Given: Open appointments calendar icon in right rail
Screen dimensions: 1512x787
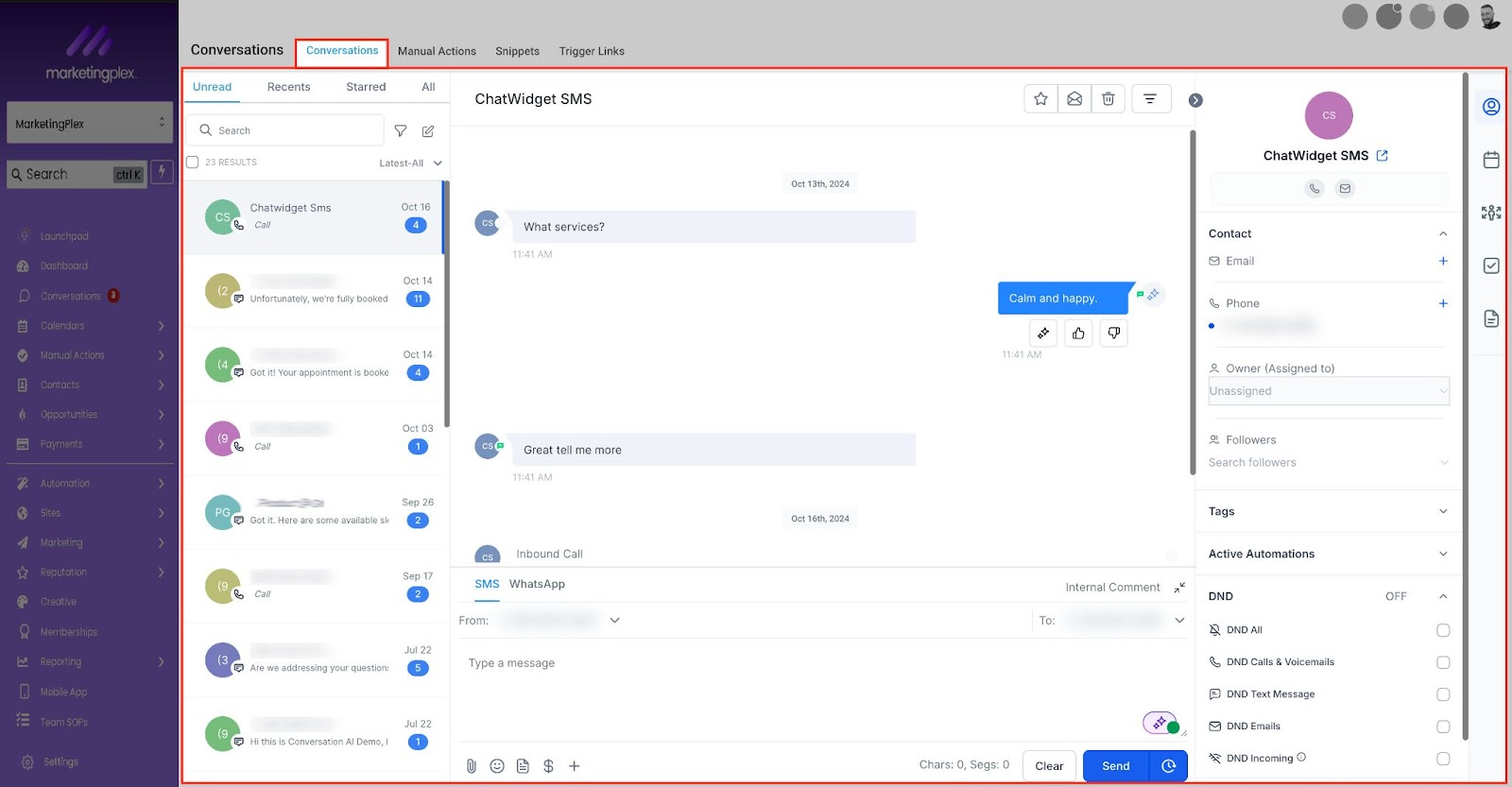Looking at the screenshot, I should click(1491, 160).
